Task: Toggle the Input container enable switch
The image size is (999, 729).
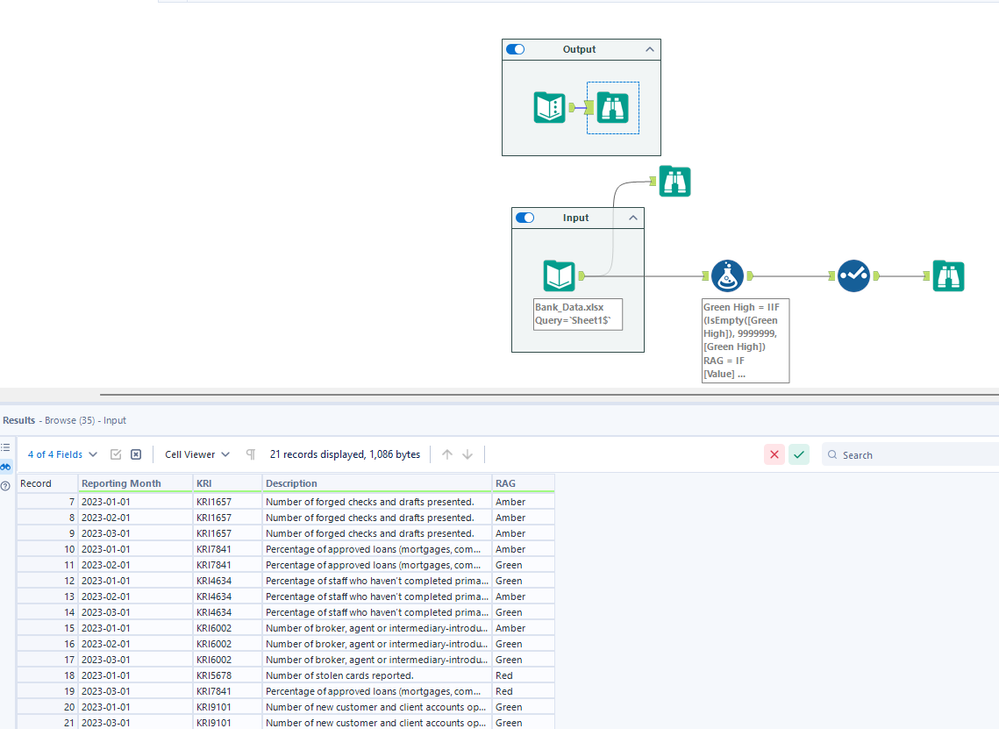Action: [x=525, y=217]
